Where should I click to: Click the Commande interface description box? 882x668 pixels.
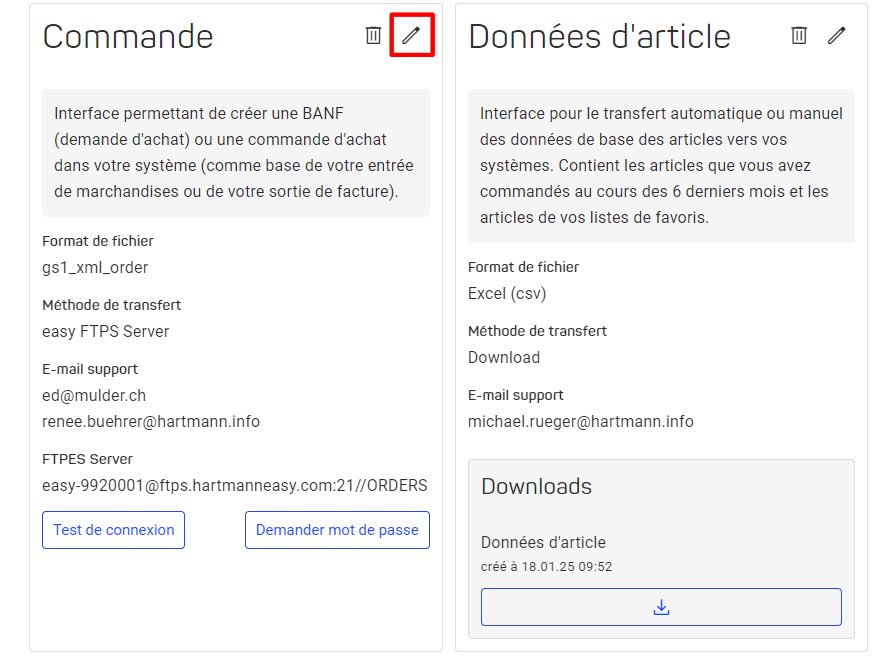pos(236,153)
